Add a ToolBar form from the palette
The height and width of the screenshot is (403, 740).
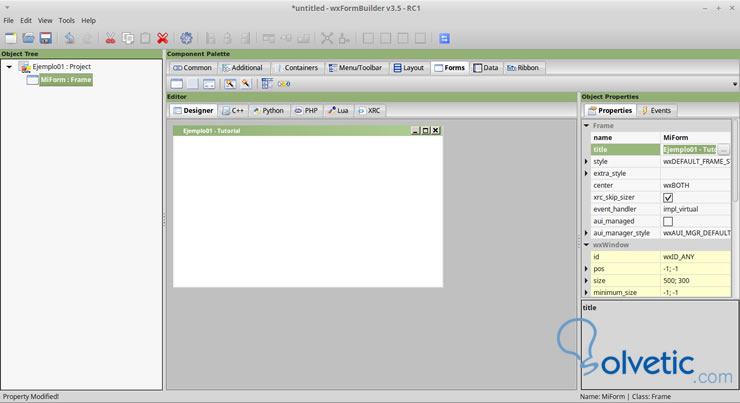284,84
